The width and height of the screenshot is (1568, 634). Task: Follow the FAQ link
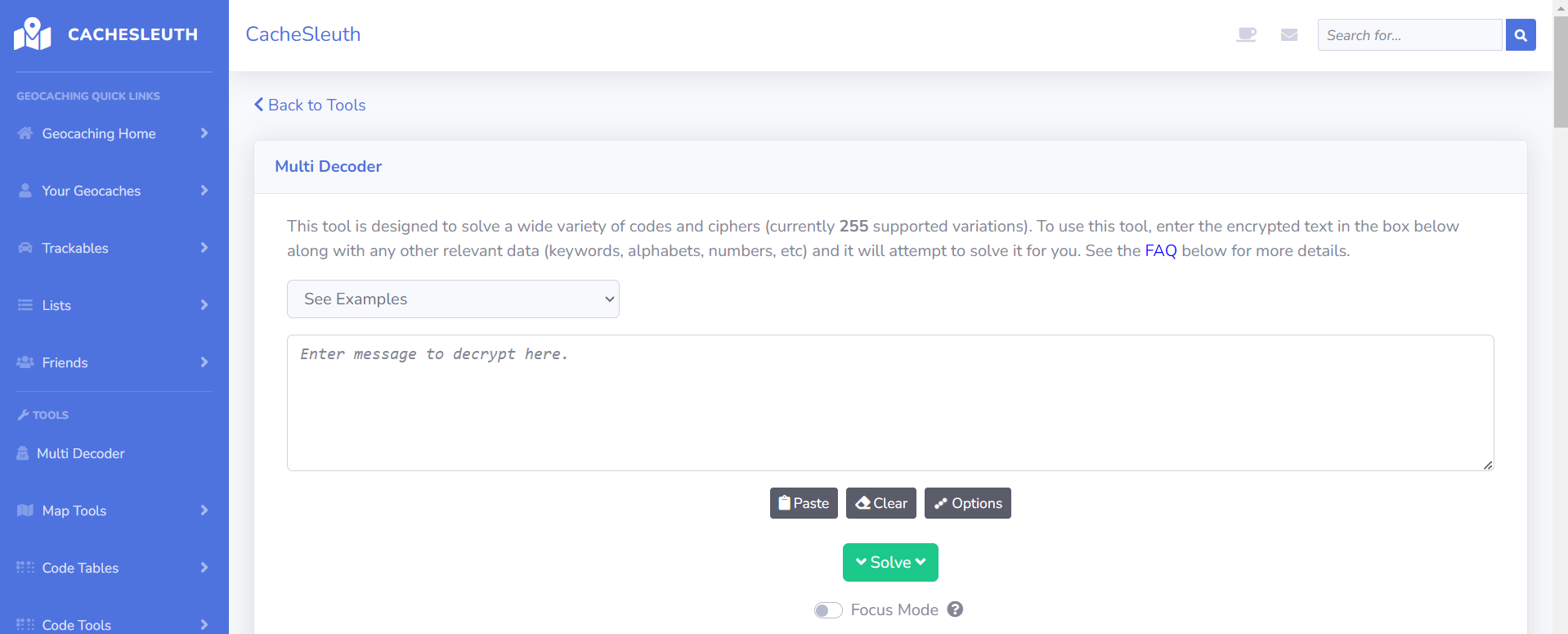coord(1160,251)
